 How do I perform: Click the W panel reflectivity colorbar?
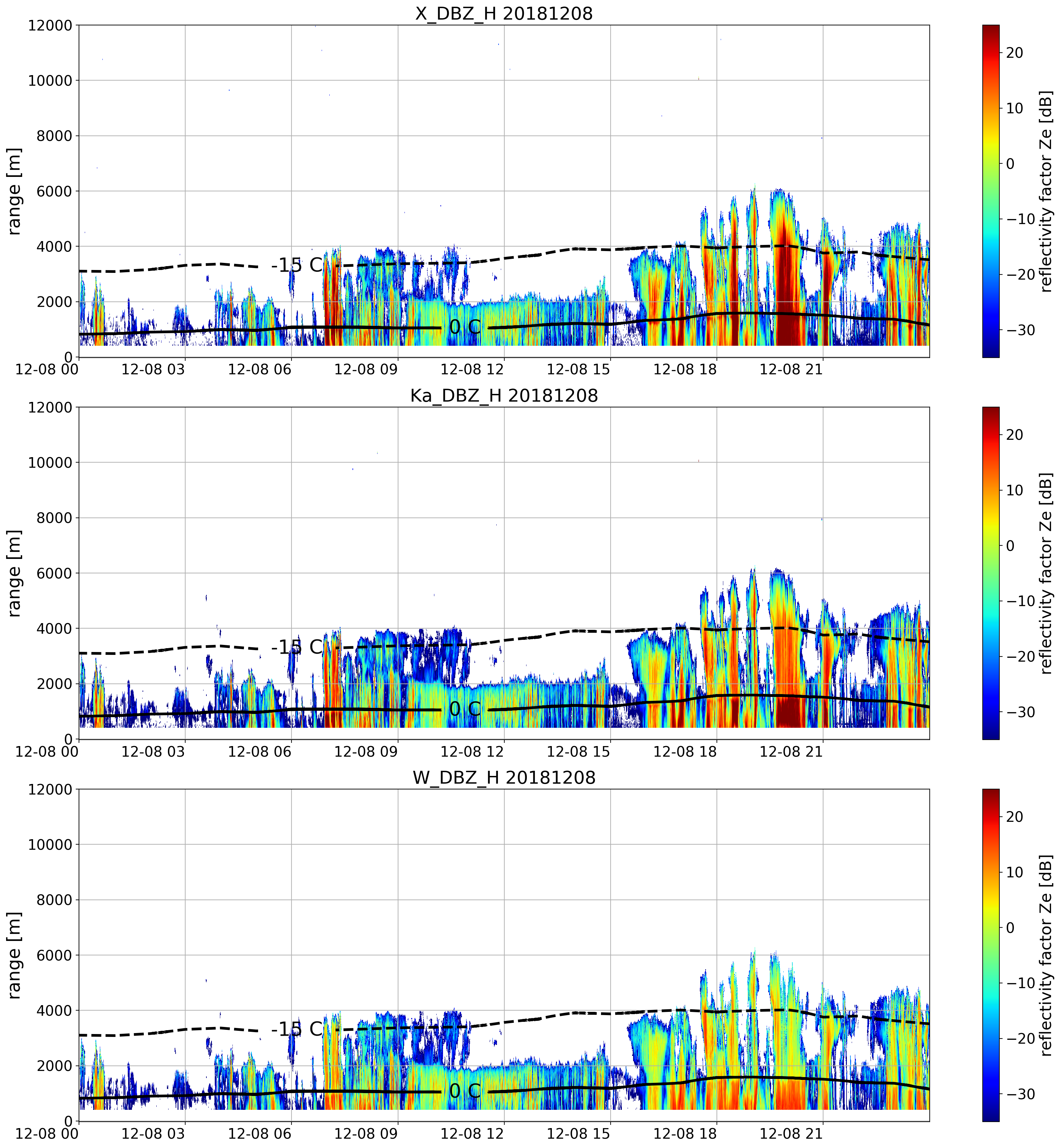(990, 955)
